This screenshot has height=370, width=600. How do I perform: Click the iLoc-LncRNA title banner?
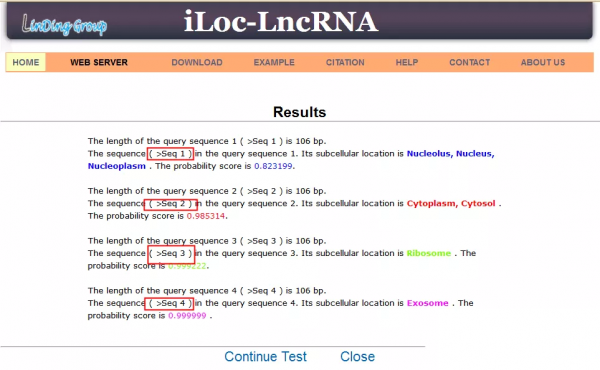pos(281,21)
